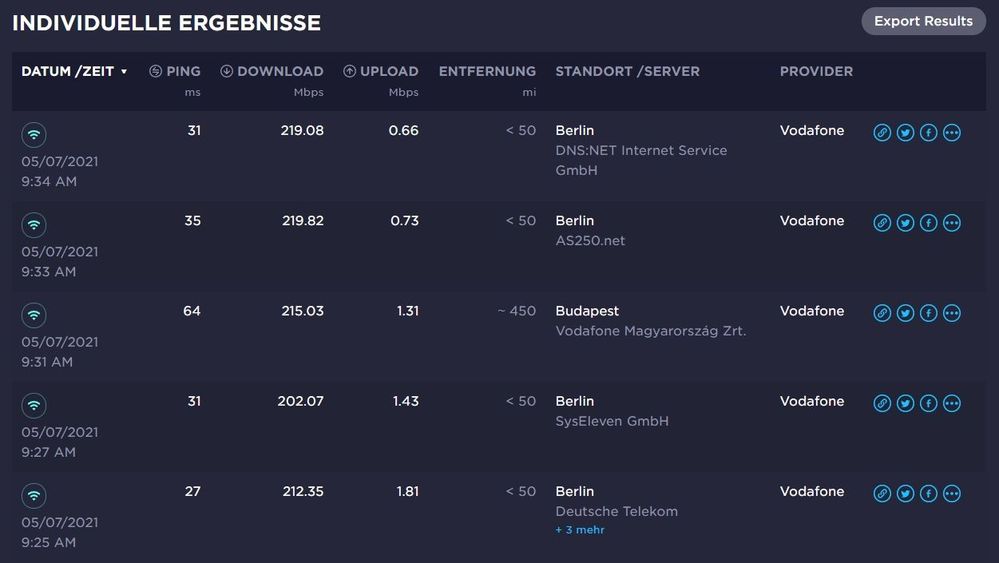Open more options for AS250.net result

952,223
